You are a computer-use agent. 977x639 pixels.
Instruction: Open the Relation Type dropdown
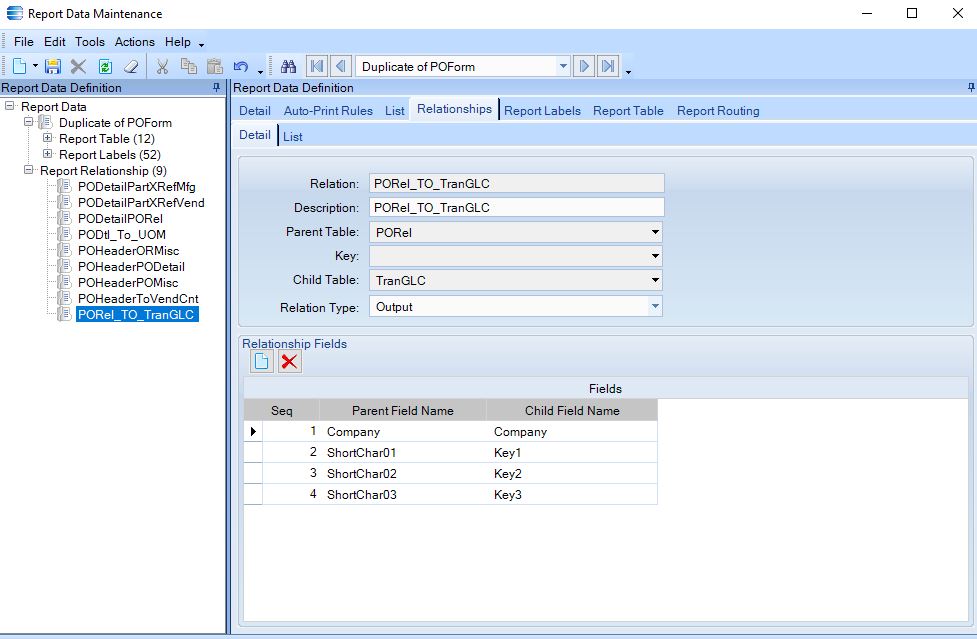(655, 306)
